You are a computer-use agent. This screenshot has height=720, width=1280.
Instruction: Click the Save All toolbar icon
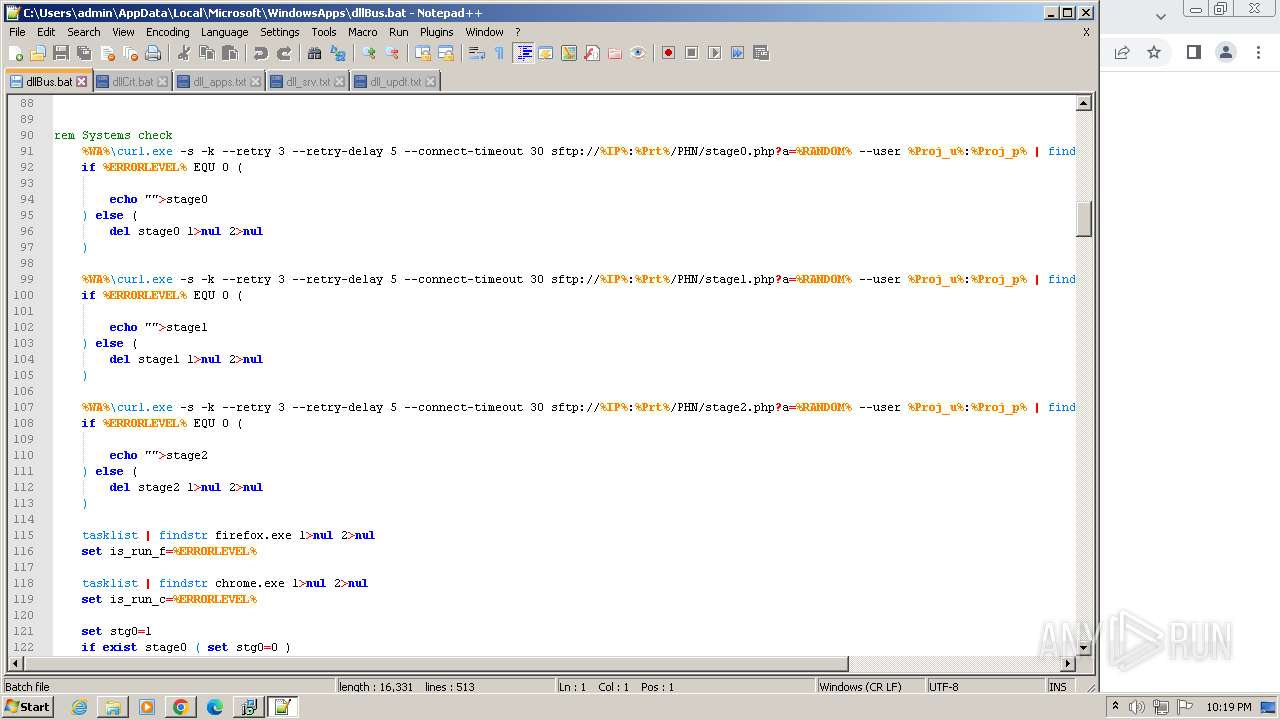click(x=84, y=53)
